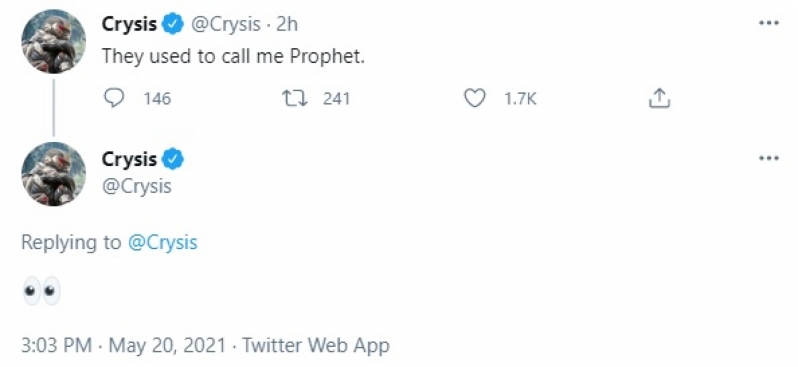
Task: Open the more options menu on the first tweet
Action: click(x=768, y=23)
